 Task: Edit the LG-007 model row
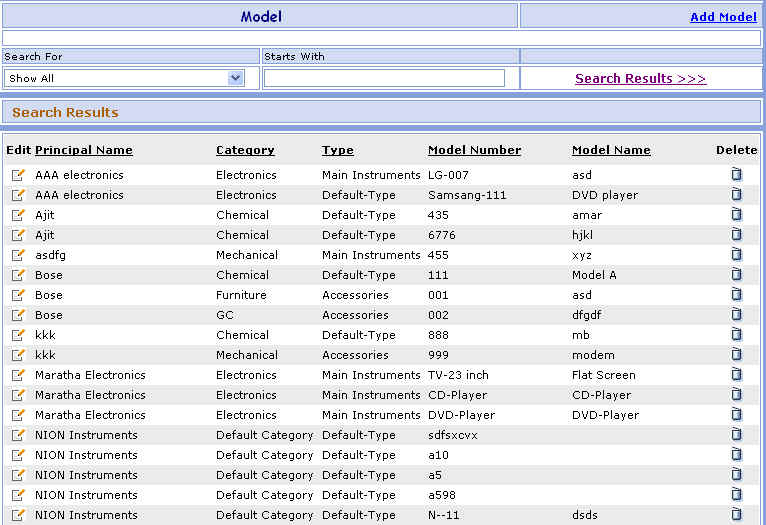18,175
